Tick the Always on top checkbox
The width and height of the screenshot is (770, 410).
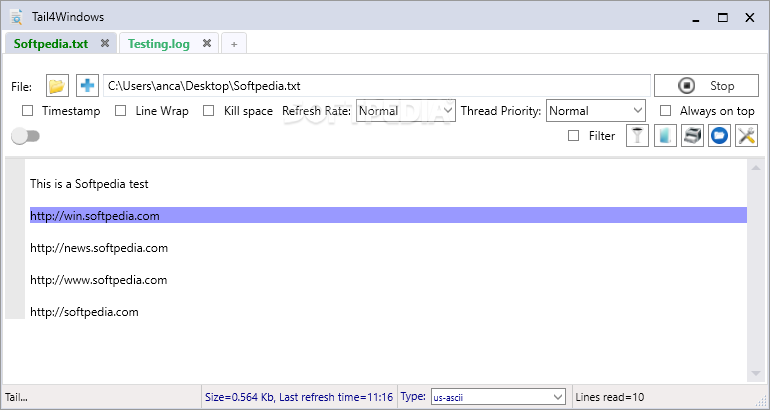click(665, 111)
